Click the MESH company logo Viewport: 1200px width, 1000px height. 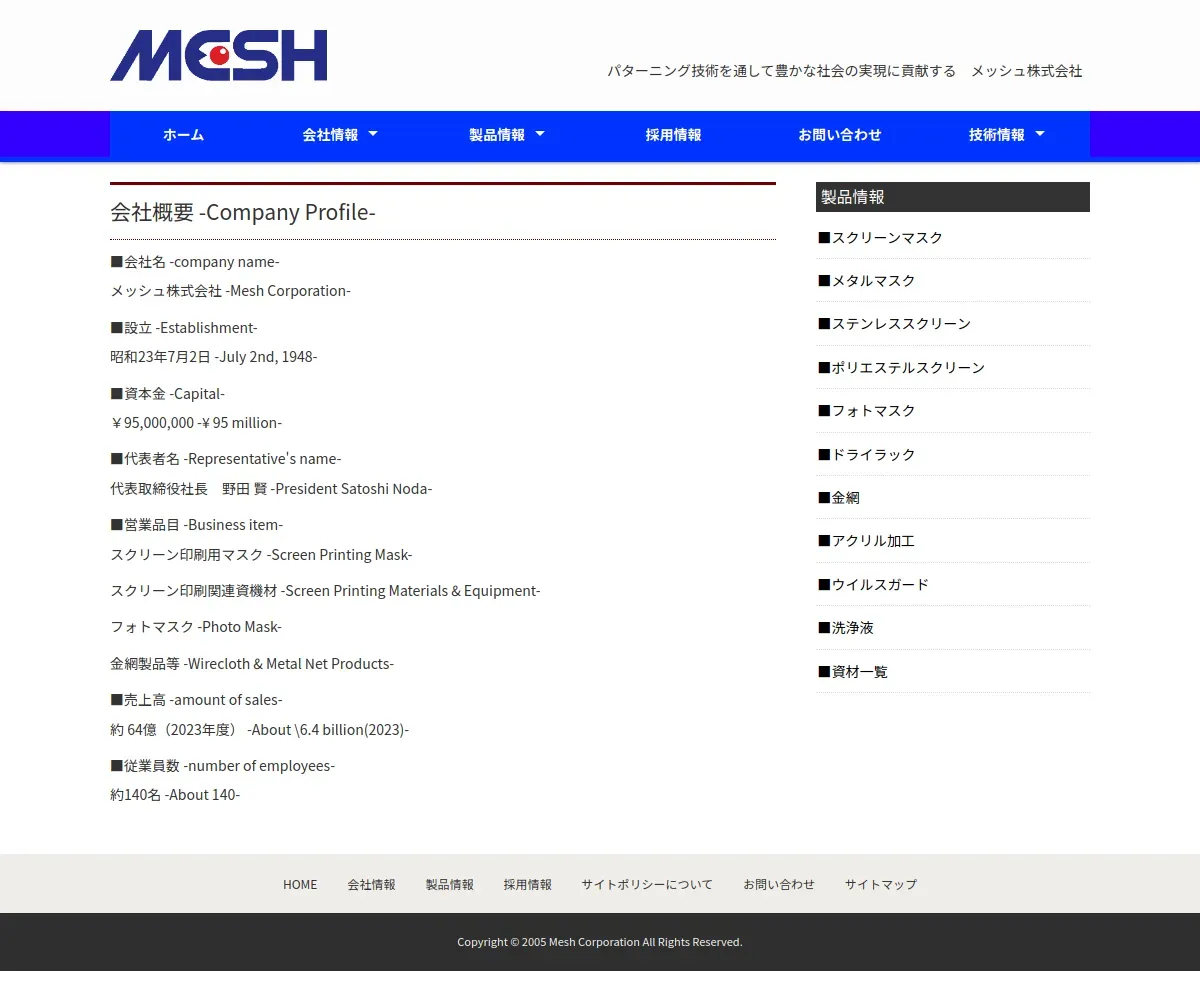coord(219,55)
